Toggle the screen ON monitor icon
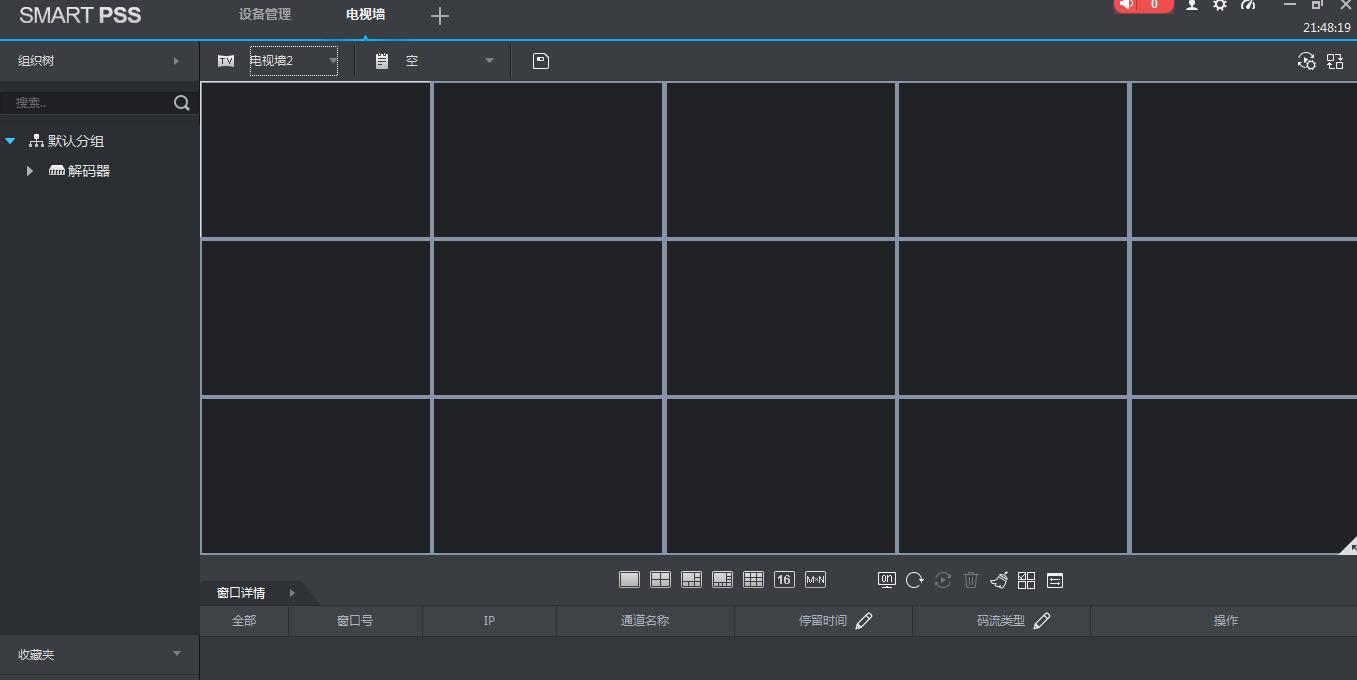The width and height of the screenshot is (1357, 680). tap(886, 580)
